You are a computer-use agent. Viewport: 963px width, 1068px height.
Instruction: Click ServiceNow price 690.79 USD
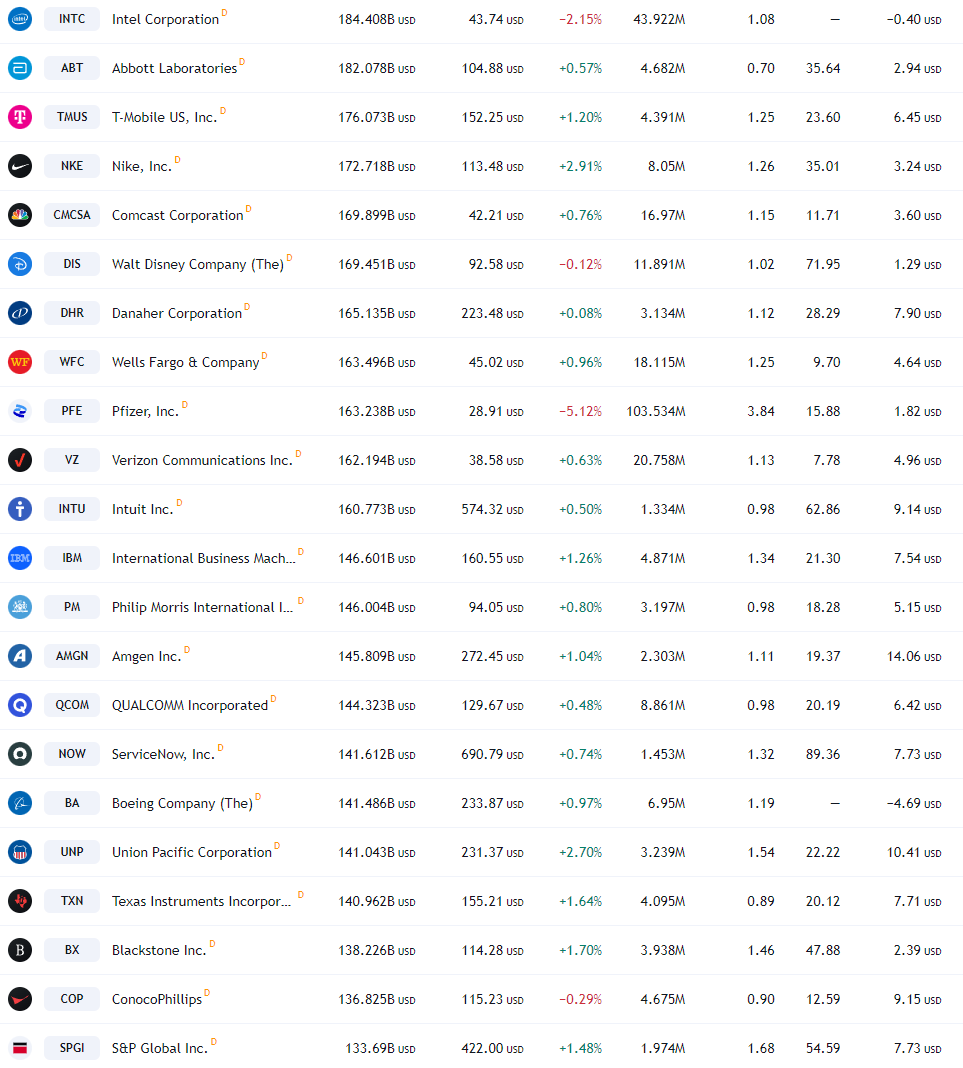pos(492,755)
